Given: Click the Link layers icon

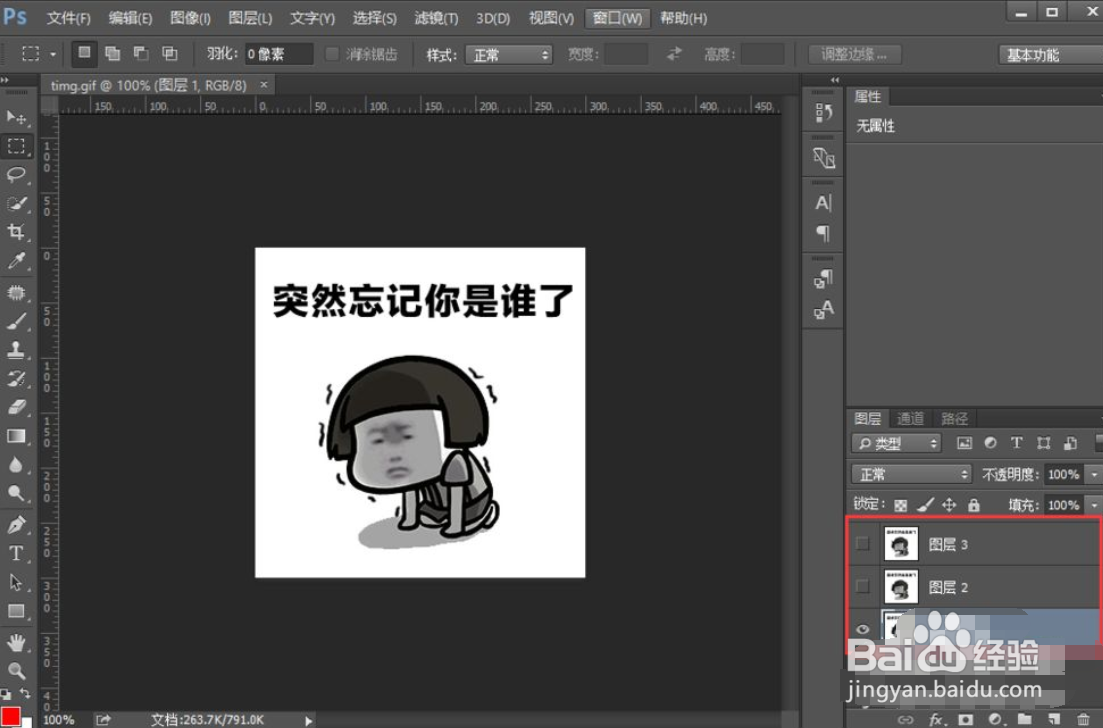Looking at the screenshot, I should [x=907, y=720].
